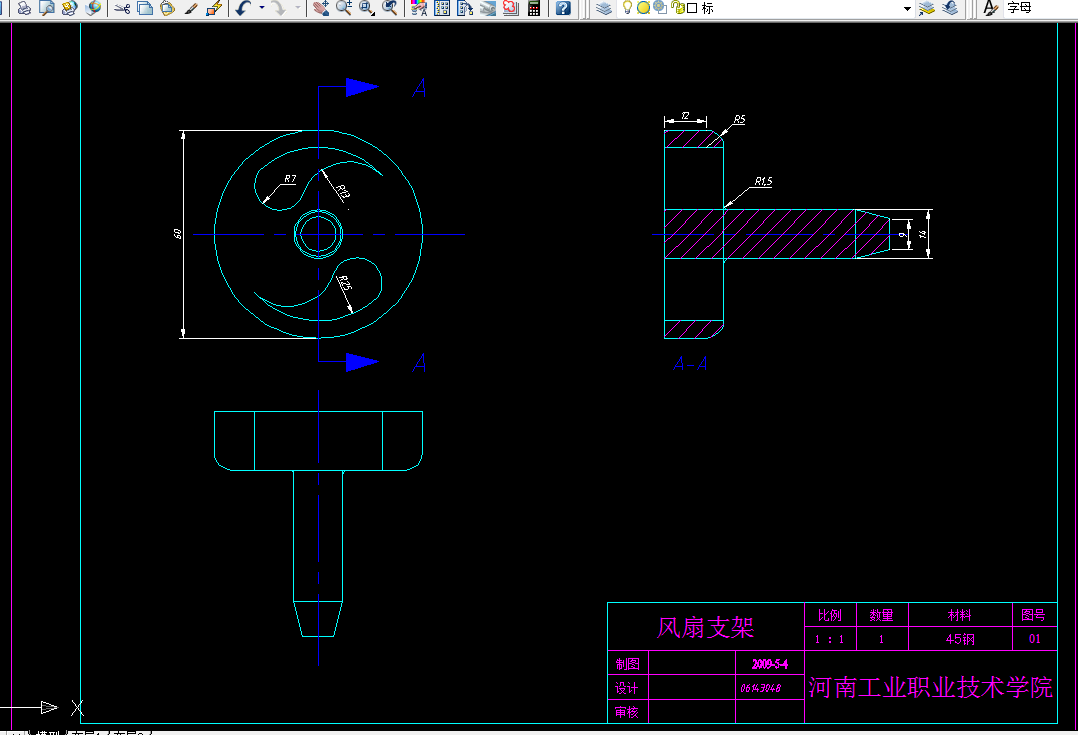Click the 数量 header cell
The height and width of the screenshot is (735, 1078).
click(881, 615)
